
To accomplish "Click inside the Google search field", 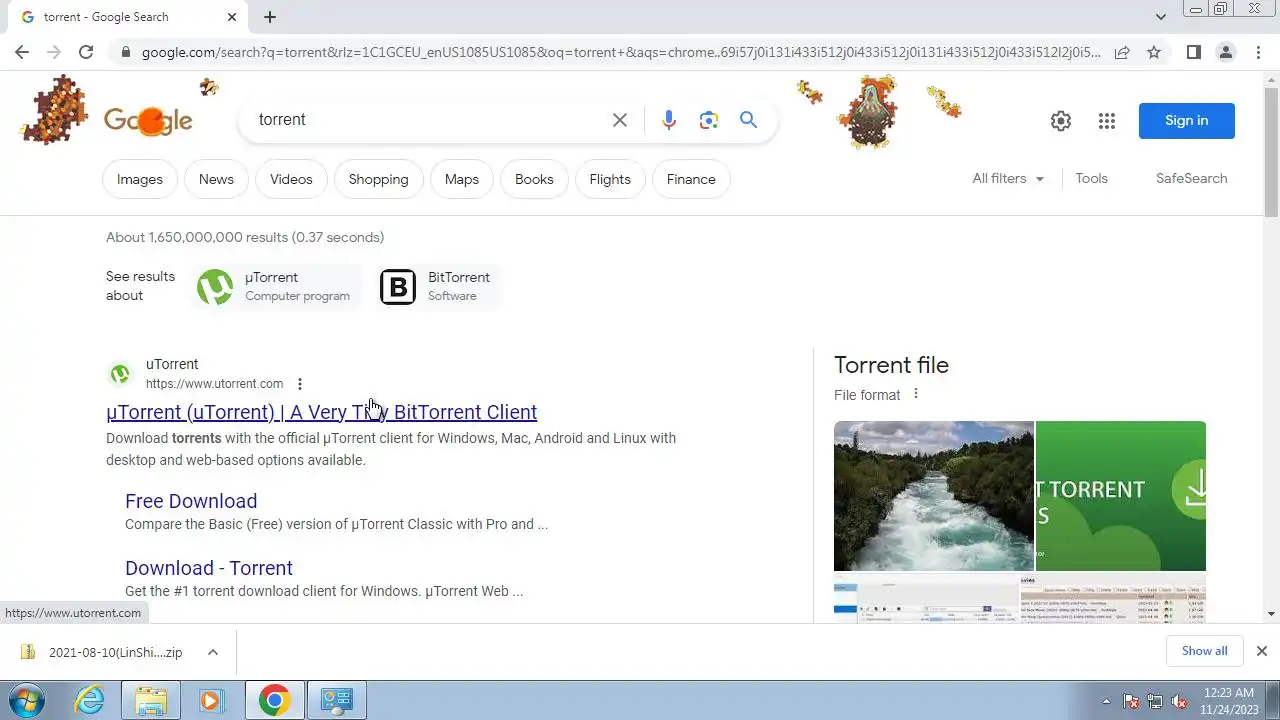I will pyautogui.click(x=430, y=120).
